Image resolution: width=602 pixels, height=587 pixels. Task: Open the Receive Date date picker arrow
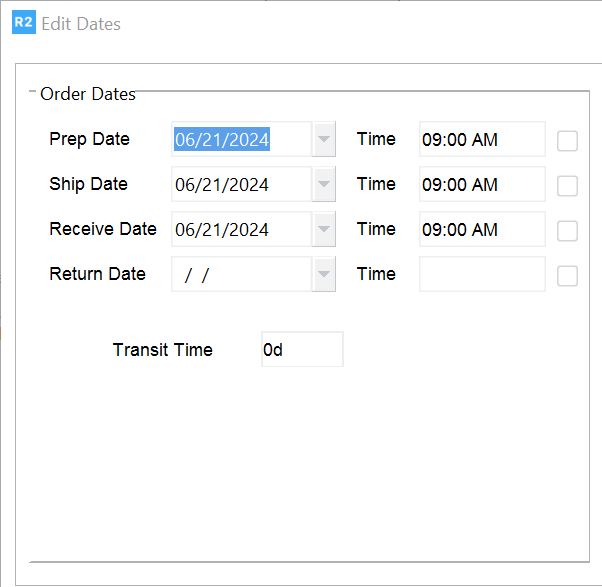[x=324, y=230]
